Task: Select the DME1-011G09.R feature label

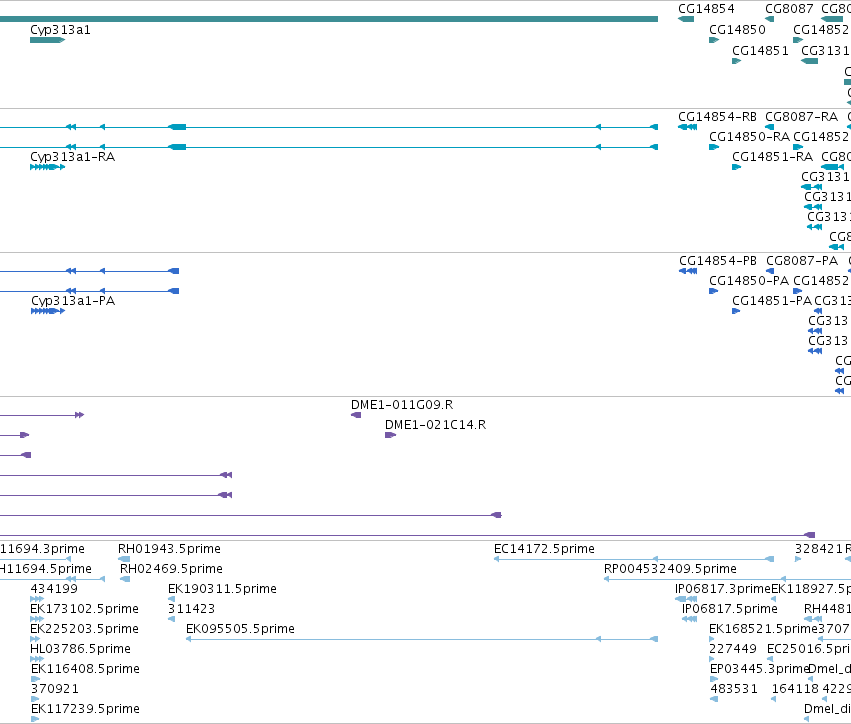Action: pyautogui.click(x=402, y=405)
